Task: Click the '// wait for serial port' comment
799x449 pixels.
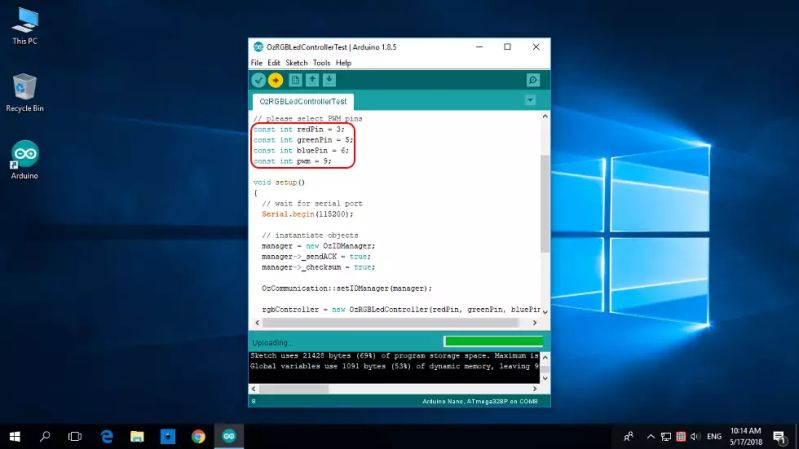Action: (x=312, y=203)
